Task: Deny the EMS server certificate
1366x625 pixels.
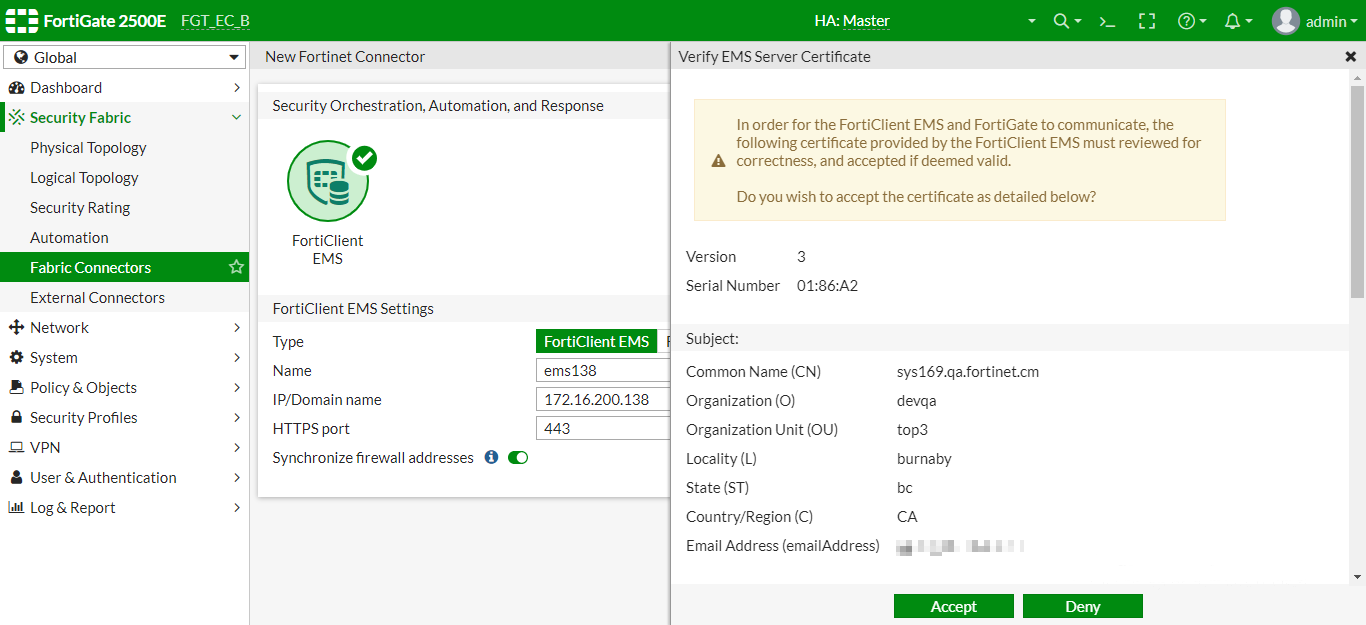Action: point(1083,606)
